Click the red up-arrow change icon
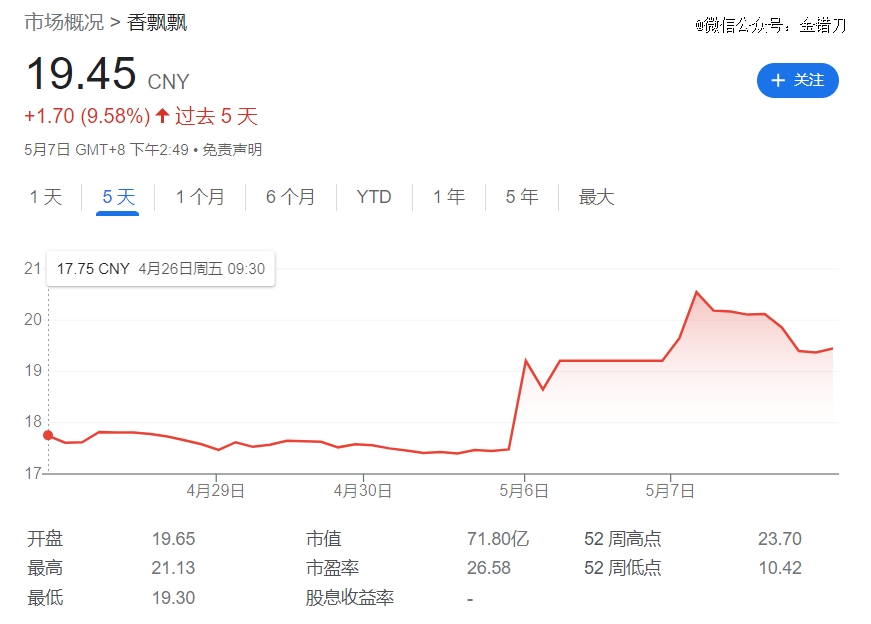The image size is (871, 624). [x=162, y=116]
